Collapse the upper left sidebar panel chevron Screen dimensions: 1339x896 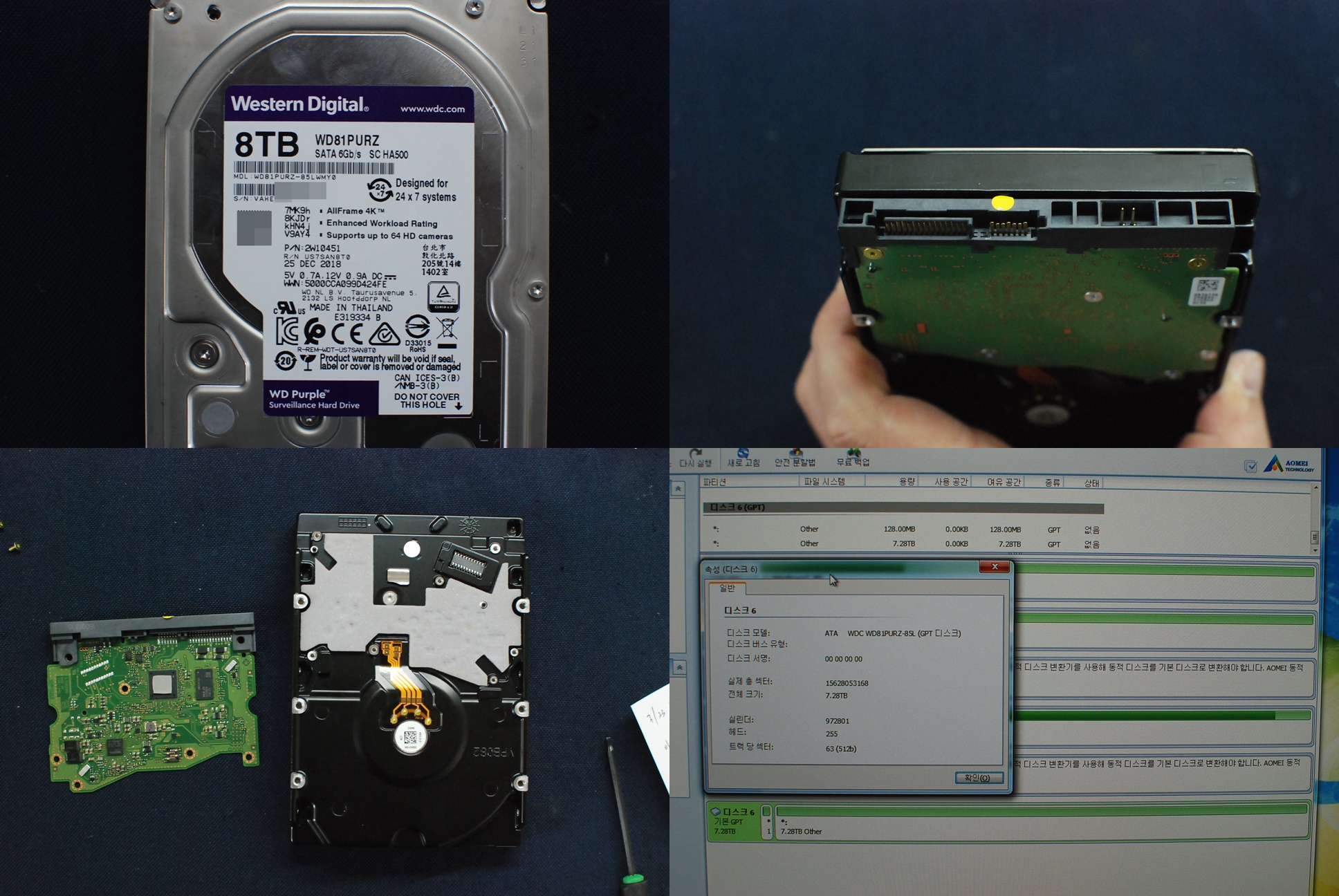pyautogui.click(x=678, y=488)
